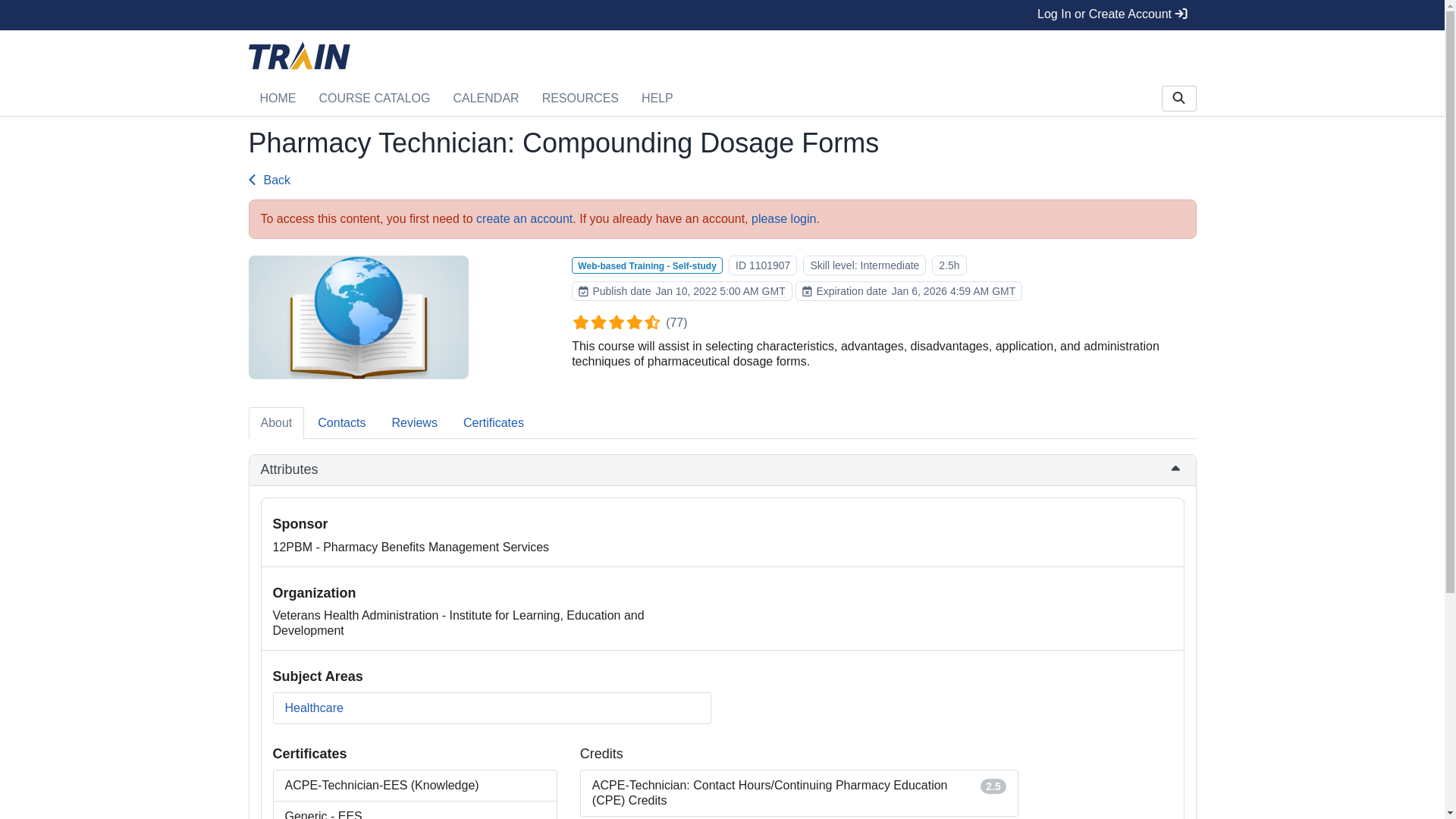
Task: Click the Back chevron icon
Action: click(253, 180)
